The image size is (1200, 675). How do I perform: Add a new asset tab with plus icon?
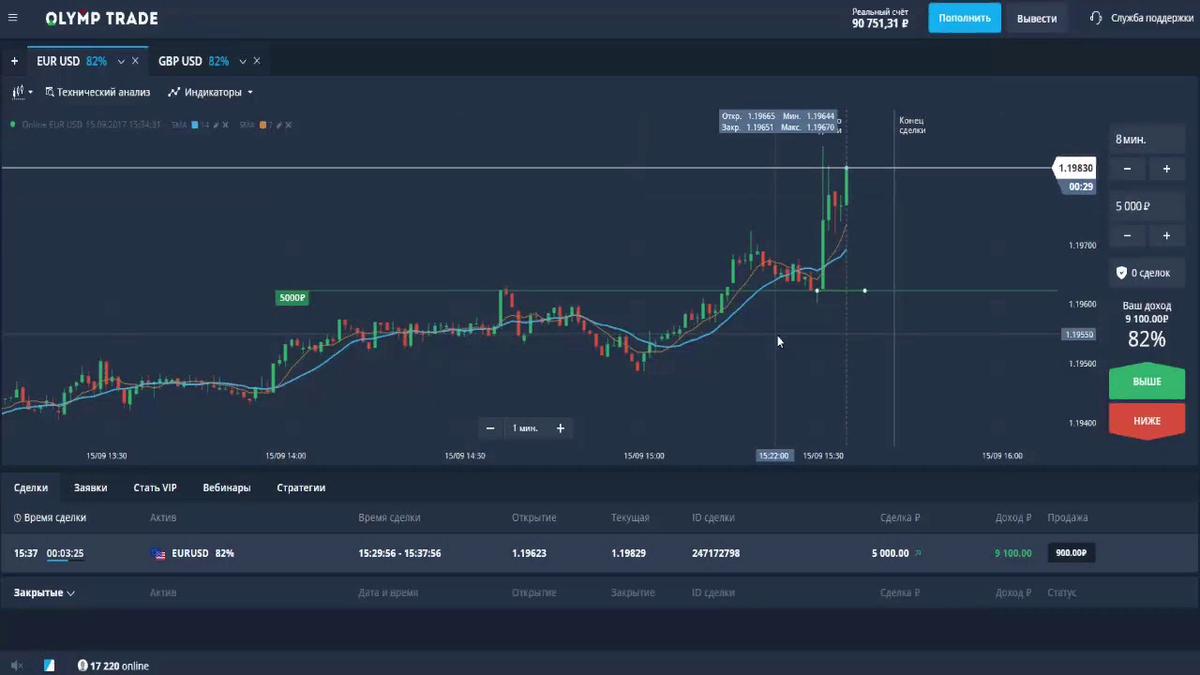[14, 61]
